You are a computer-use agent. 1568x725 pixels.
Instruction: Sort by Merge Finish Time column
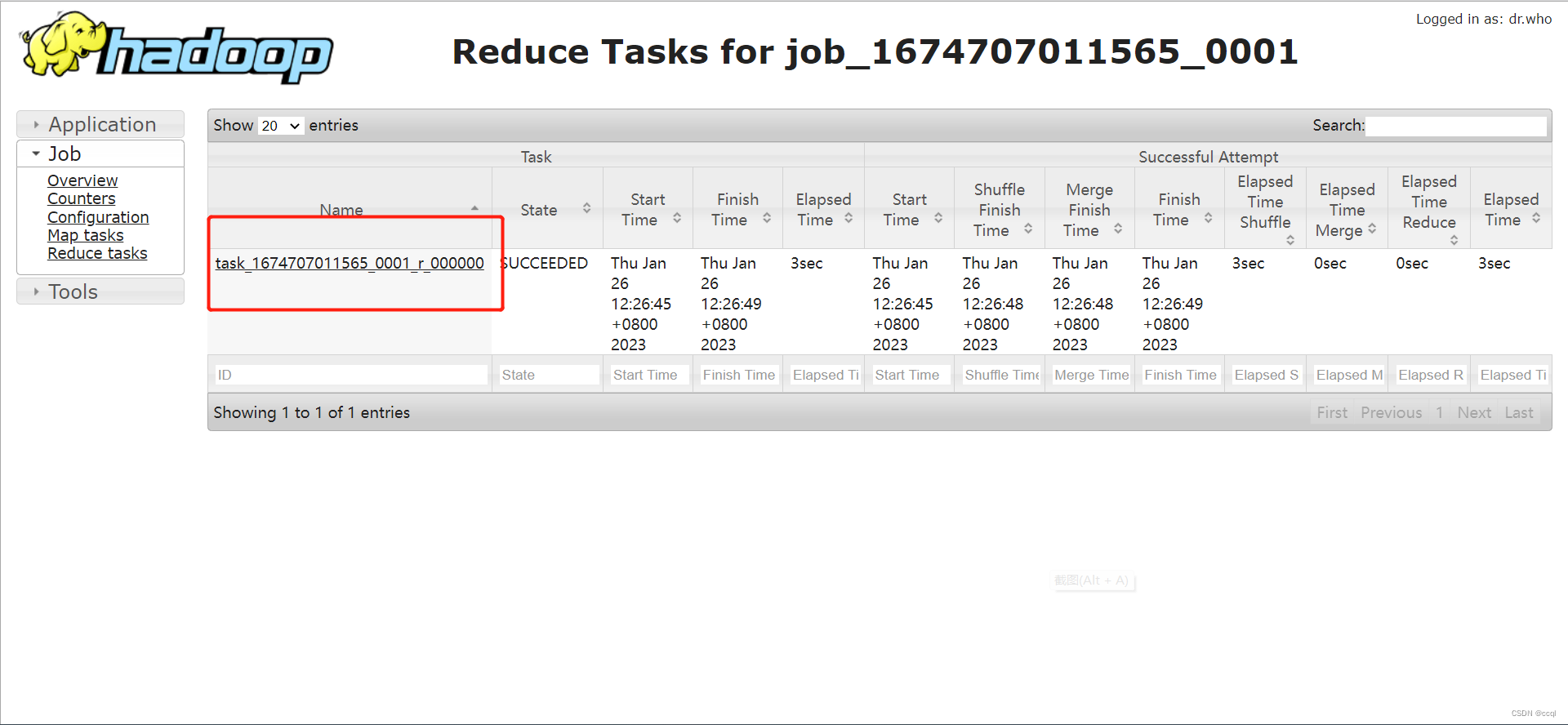pos(1089,209)
